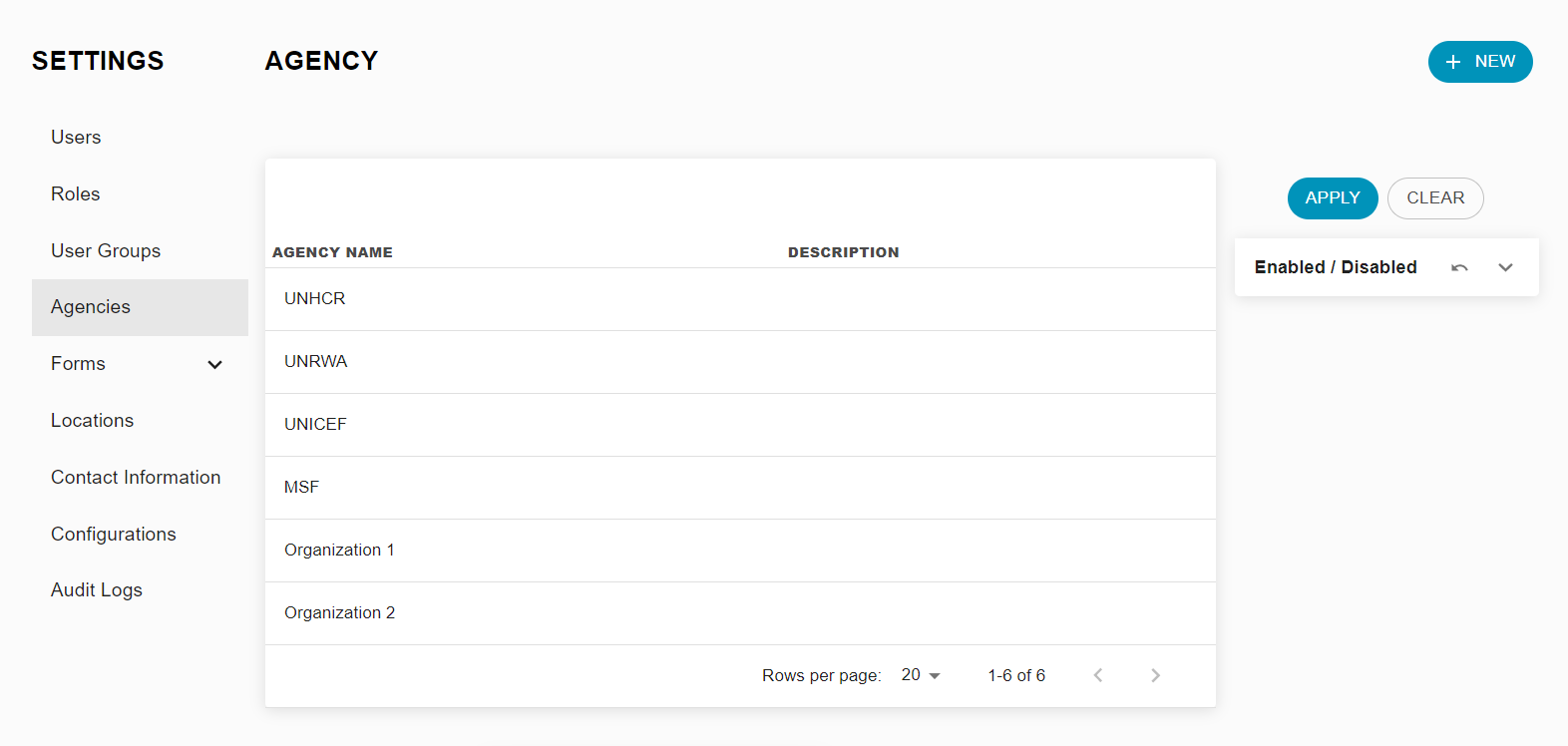Open the MSF agency row
Viewport: 1568px width, 746px height.
tap(740, 488)
